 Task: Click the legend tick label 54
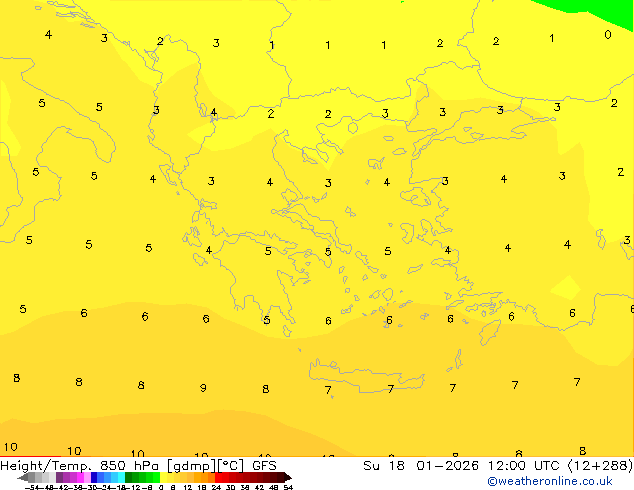[x=288, y=488]
